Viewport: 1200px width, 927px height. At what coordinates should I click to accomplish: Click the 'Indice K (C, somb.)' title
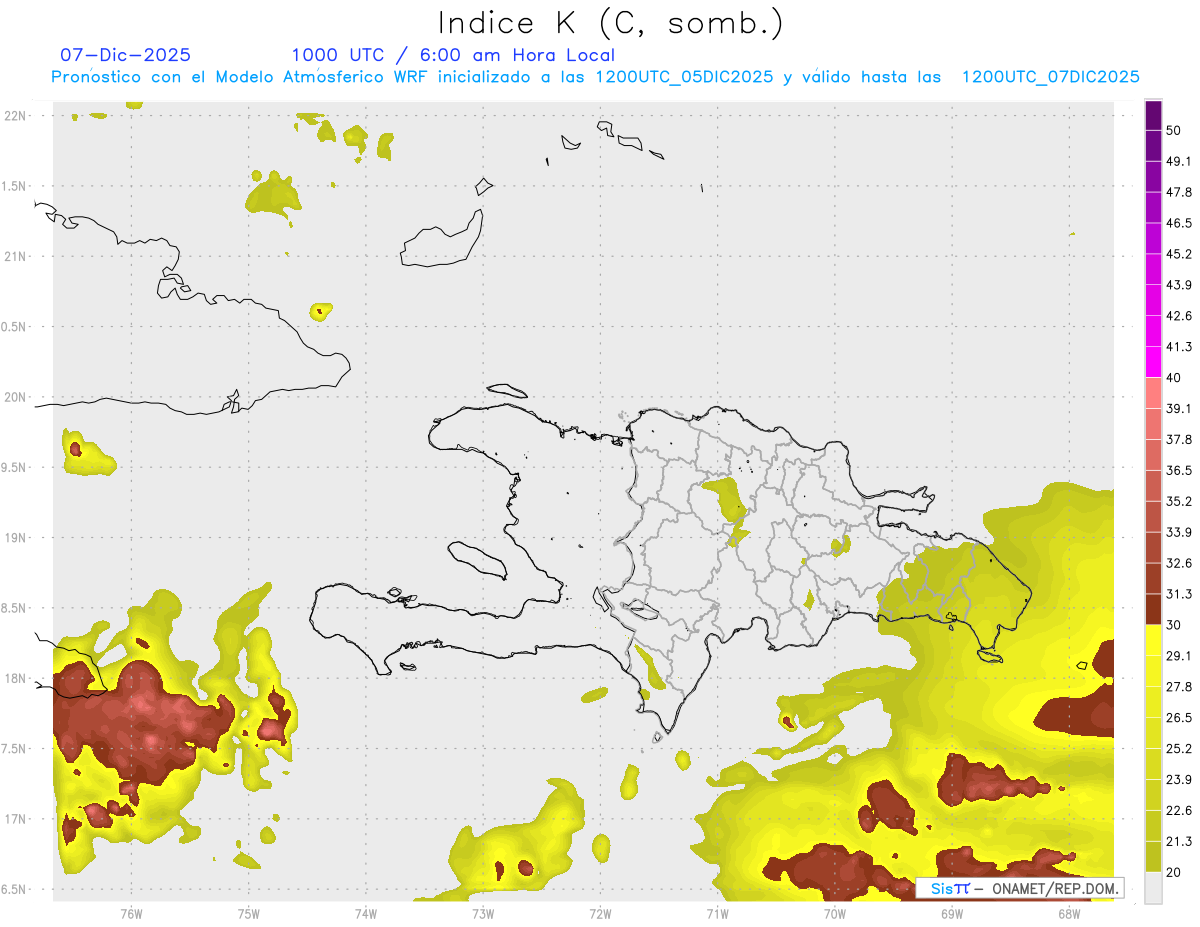pos(610,23)
